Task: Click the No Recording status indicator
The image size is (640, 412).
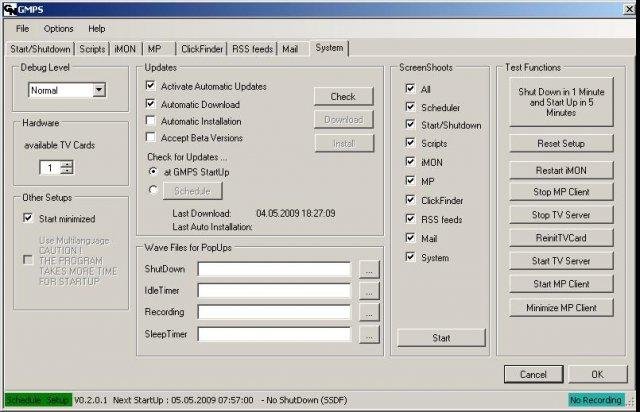Action: tap(596, 400)
